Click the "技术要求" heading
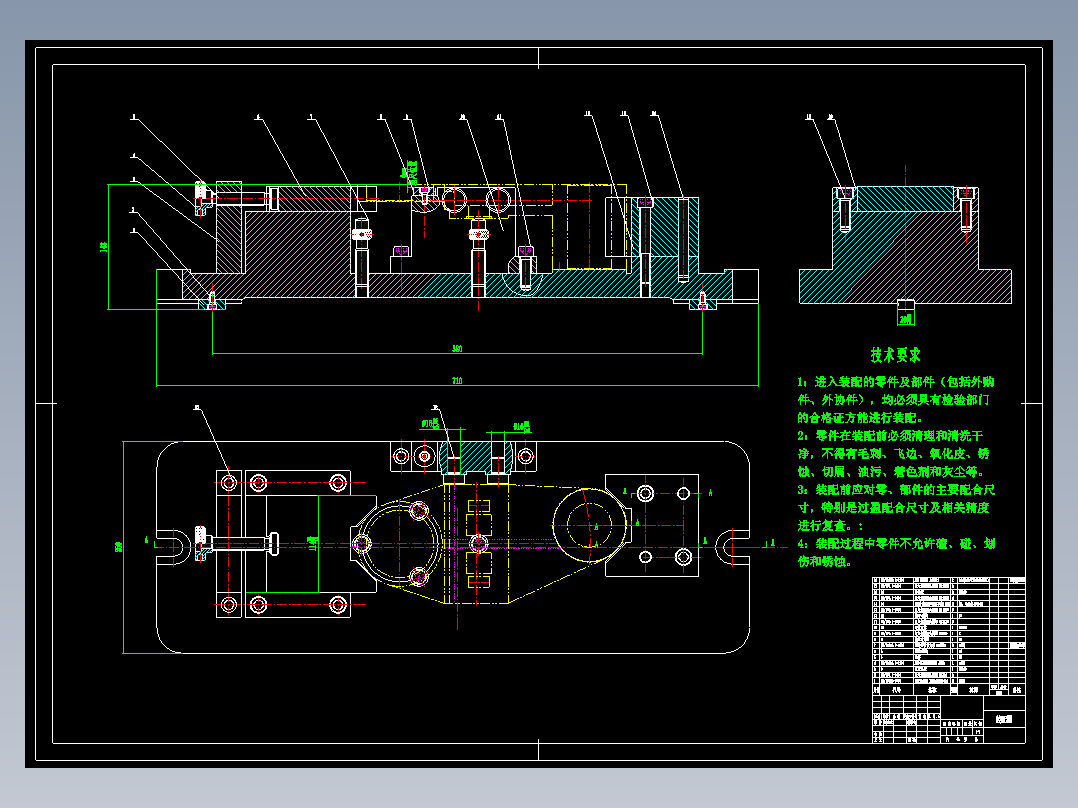Viewport: 1078px width, 808px height. (x=895, y=355)
